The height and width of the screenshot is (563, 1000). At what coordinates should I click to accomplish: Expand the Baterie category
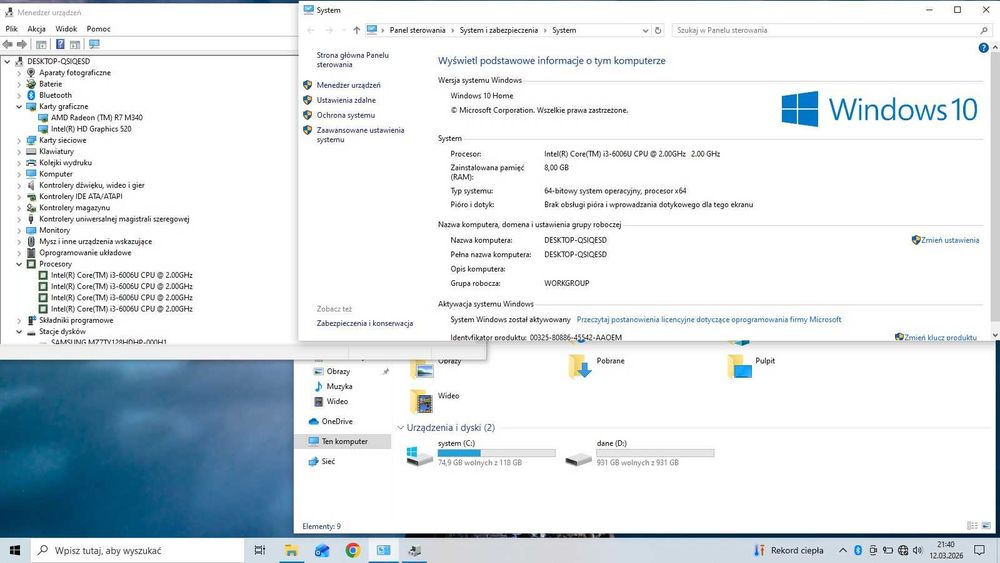click(x=19, y=84)
